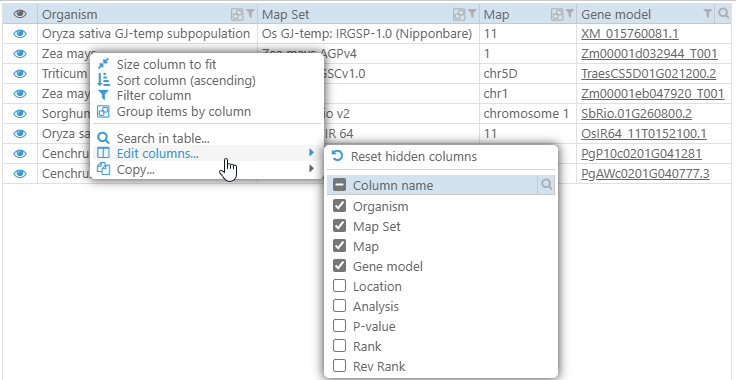Click the group icon in Map Set header
The image size is (736, 380).
459,15
